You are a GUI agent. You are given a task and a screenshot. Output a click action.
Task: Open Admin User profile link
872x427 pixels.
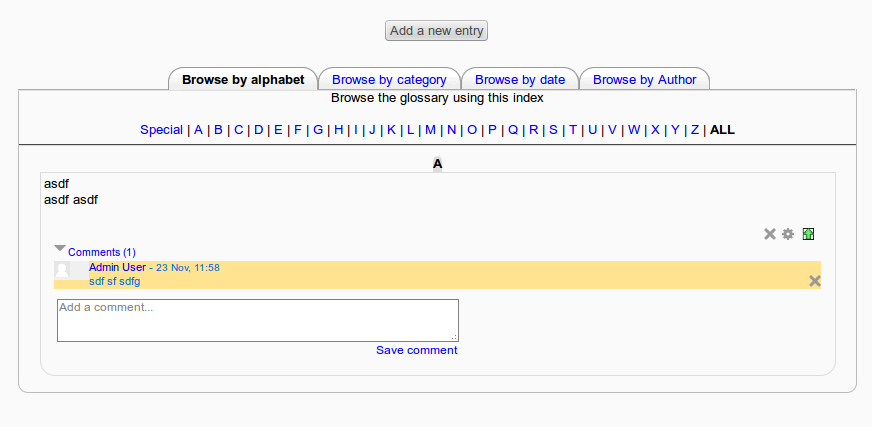[x=117, y=267]
